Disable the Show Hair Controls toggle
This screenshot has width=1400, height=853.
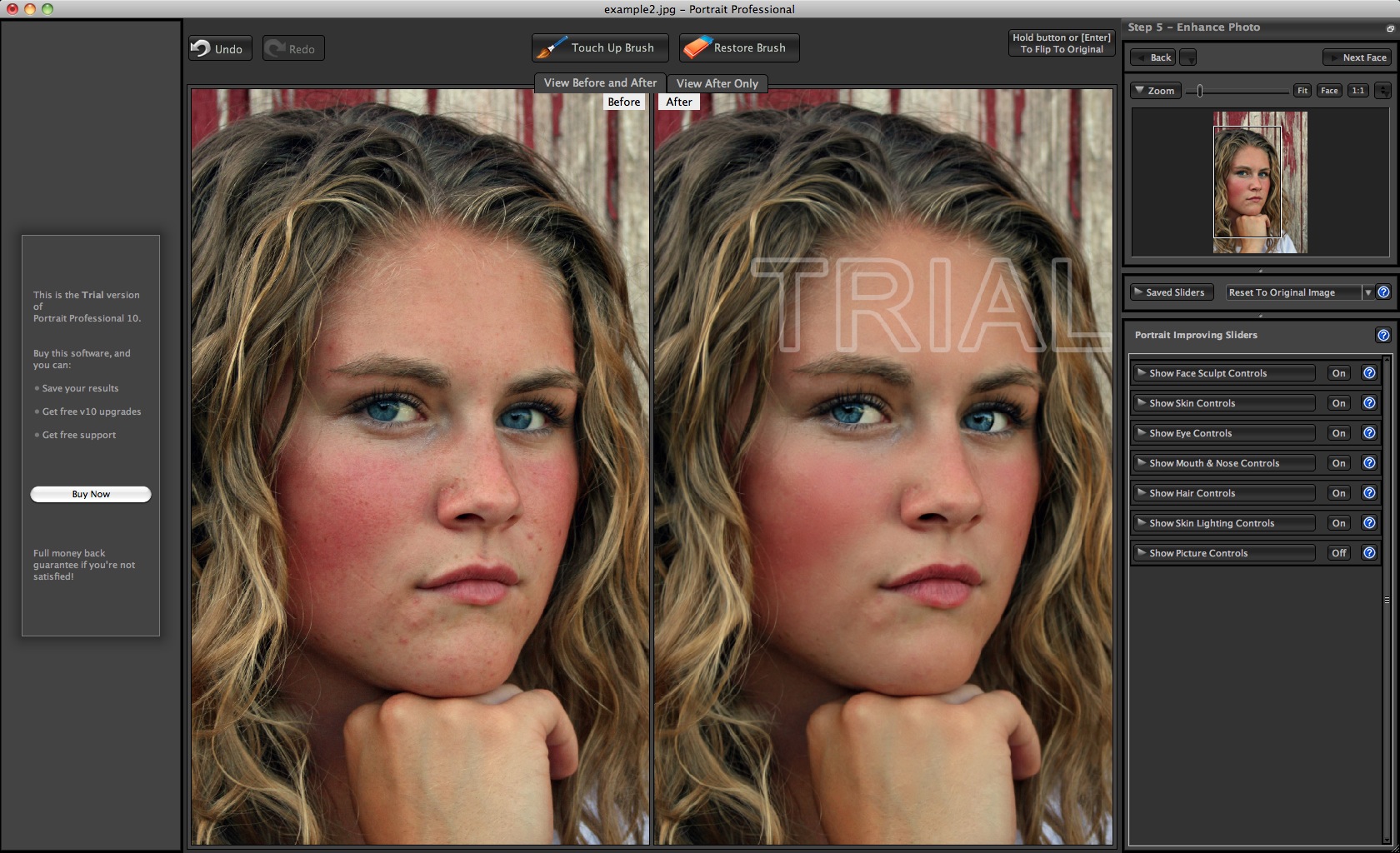coord(1338,492)
